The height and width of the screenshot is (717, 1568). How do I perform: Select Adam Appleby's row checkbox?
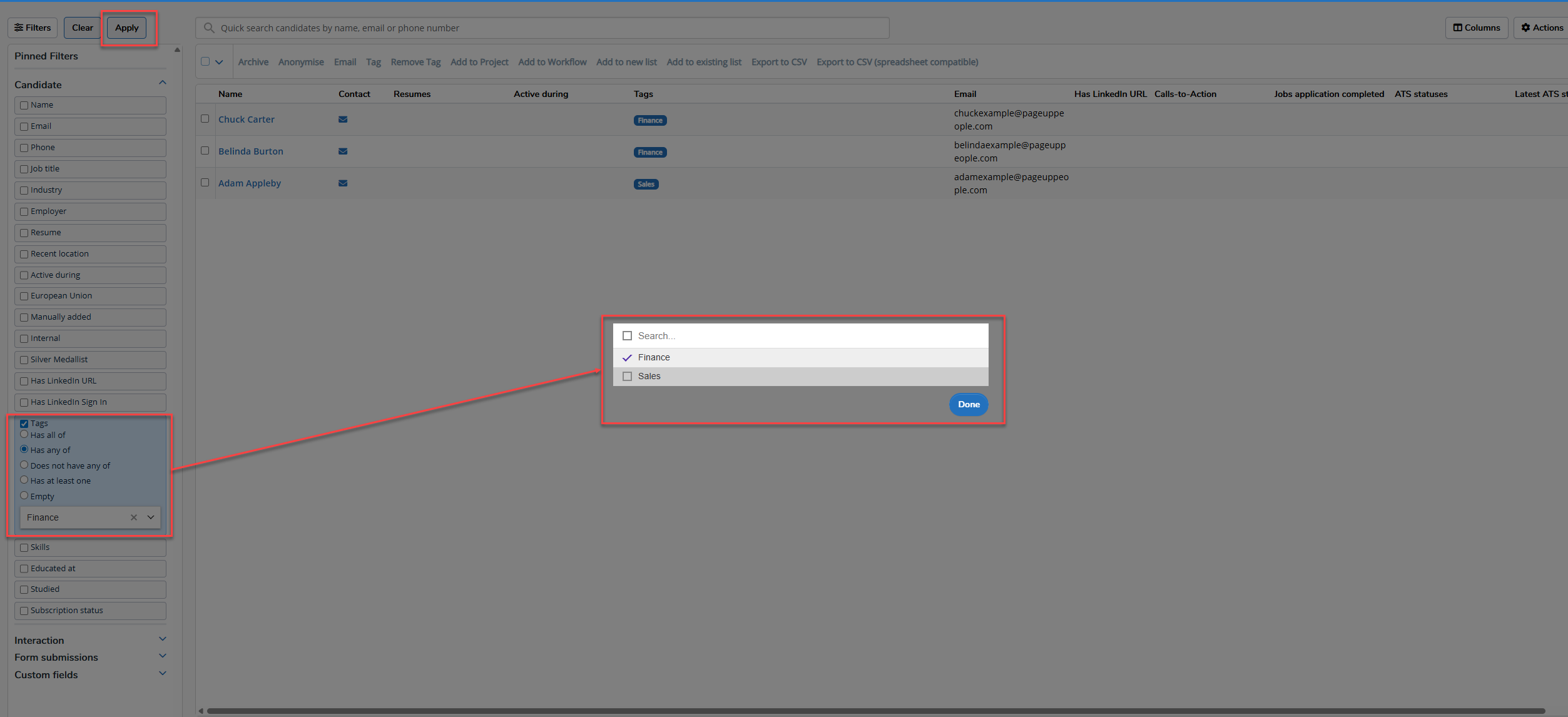pyautogui.click(x=205, y=183)
